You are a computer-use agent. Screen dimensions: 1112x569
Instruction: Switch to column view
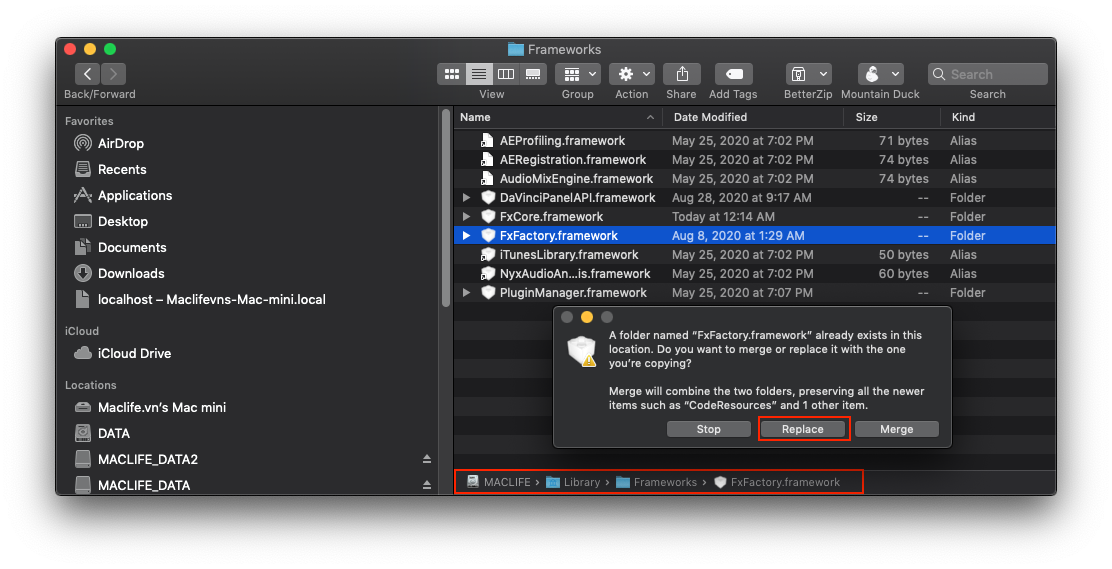pyautogui.click(x=506, y=74)
